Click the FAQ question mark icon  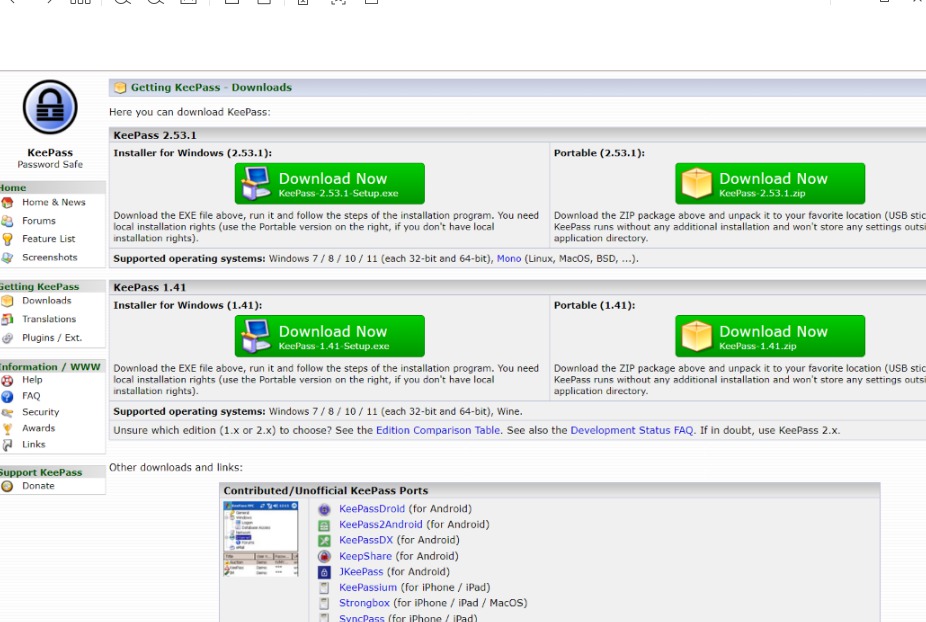pyautogui.click(x=7, y=396)
